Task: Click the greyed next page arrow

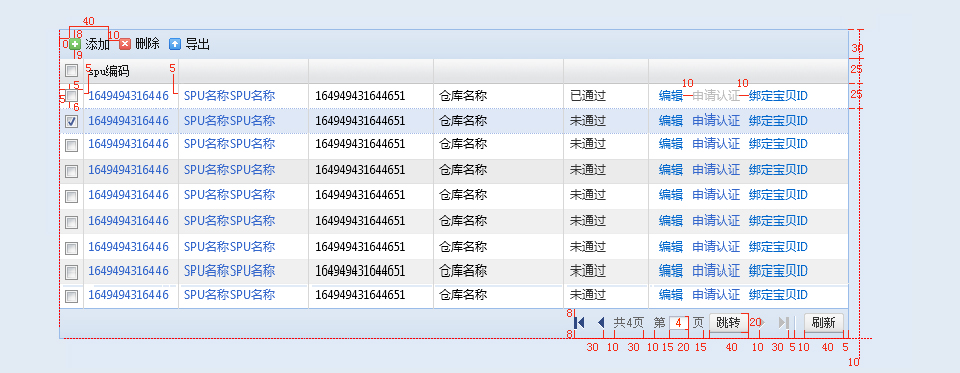Action: point(762,323)
